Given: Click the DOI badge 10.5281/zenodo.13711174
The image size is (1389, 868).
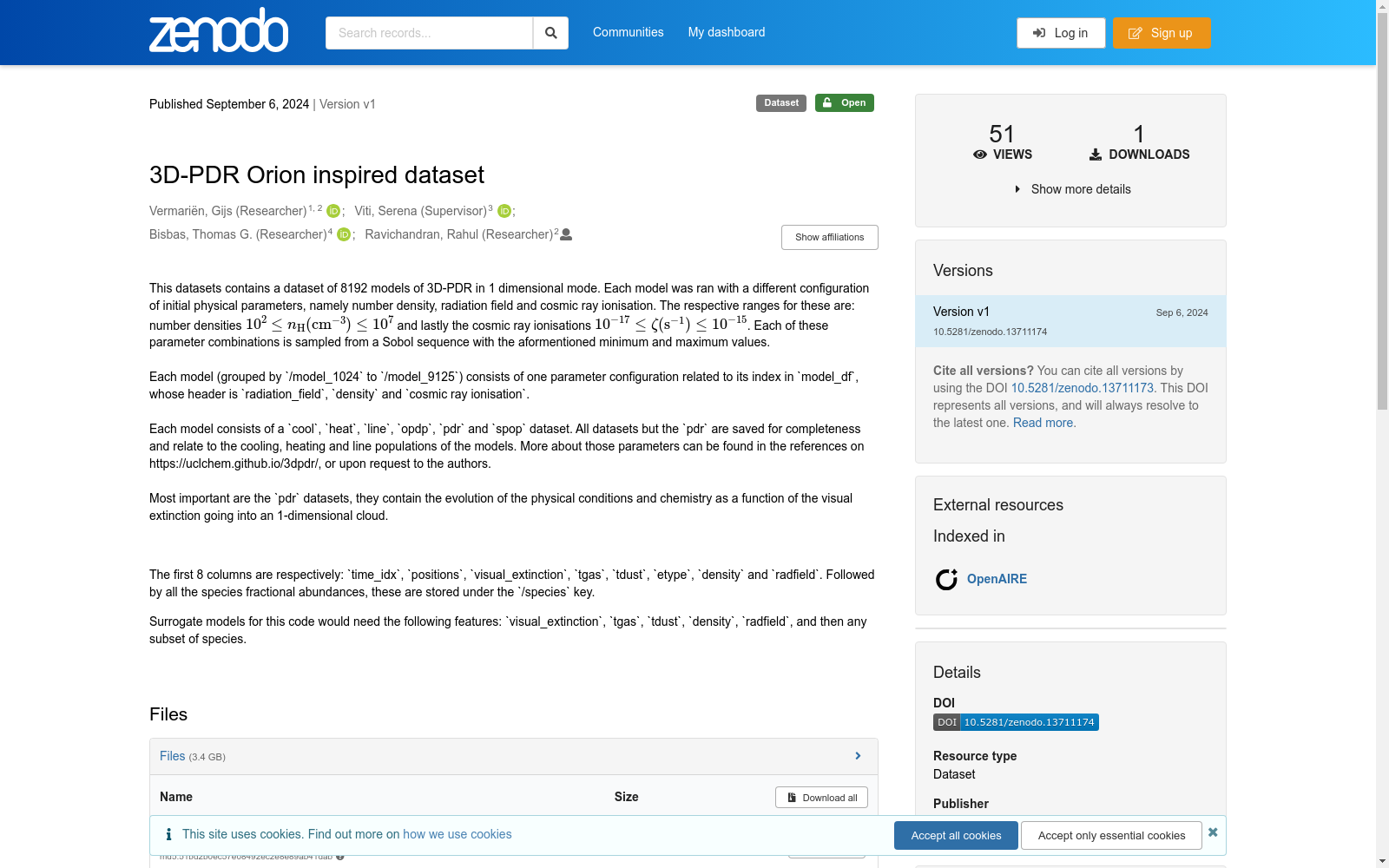Looking at the screenshot, I should (x=1016, y=722).
